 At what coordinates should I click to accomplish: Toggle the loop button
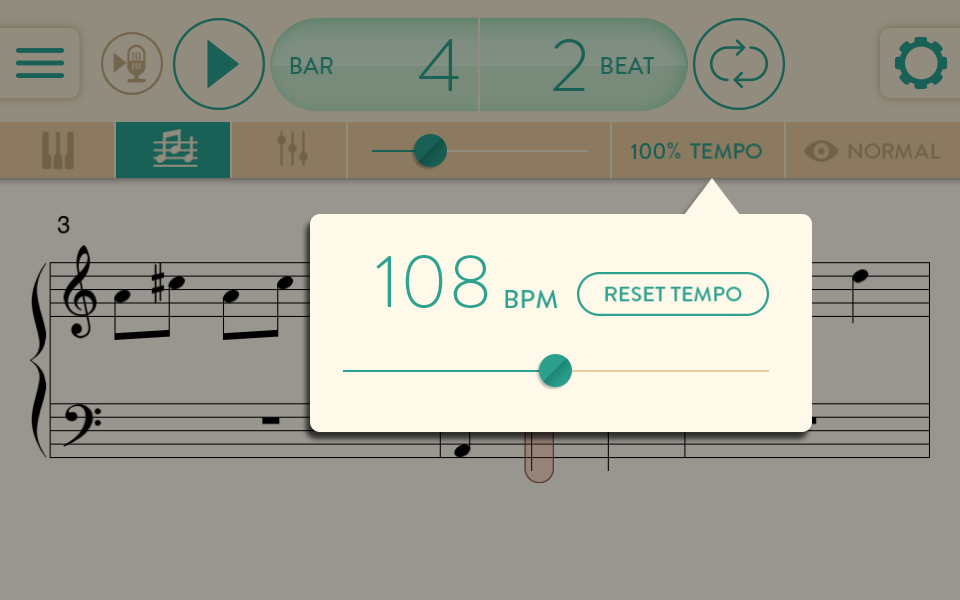coord(738,64)
